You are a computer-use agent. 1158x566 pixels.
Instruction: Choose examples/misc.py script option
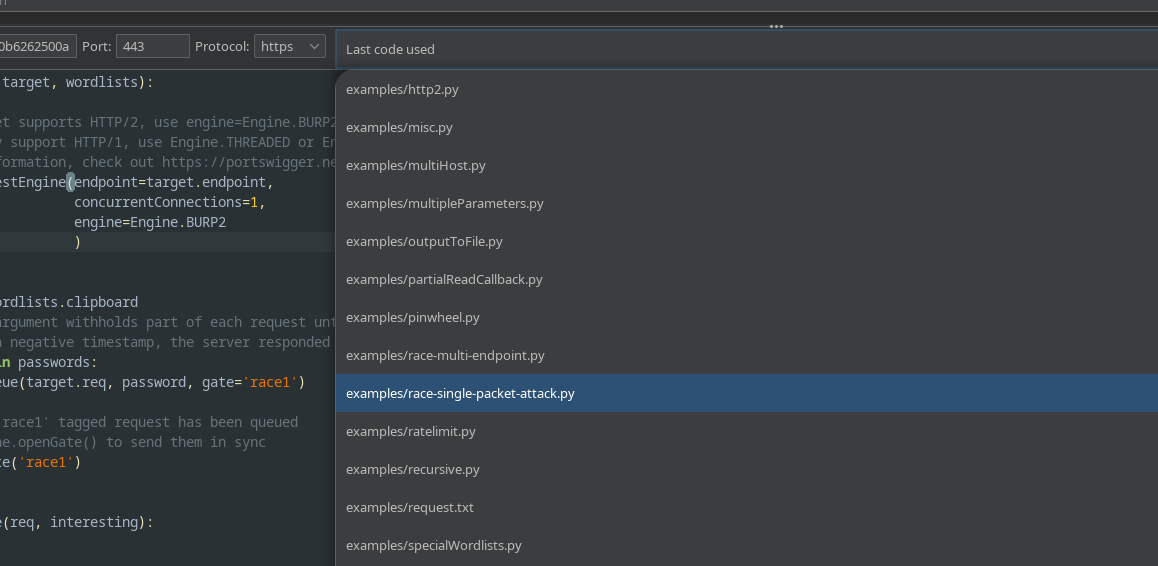pos(399,127)
